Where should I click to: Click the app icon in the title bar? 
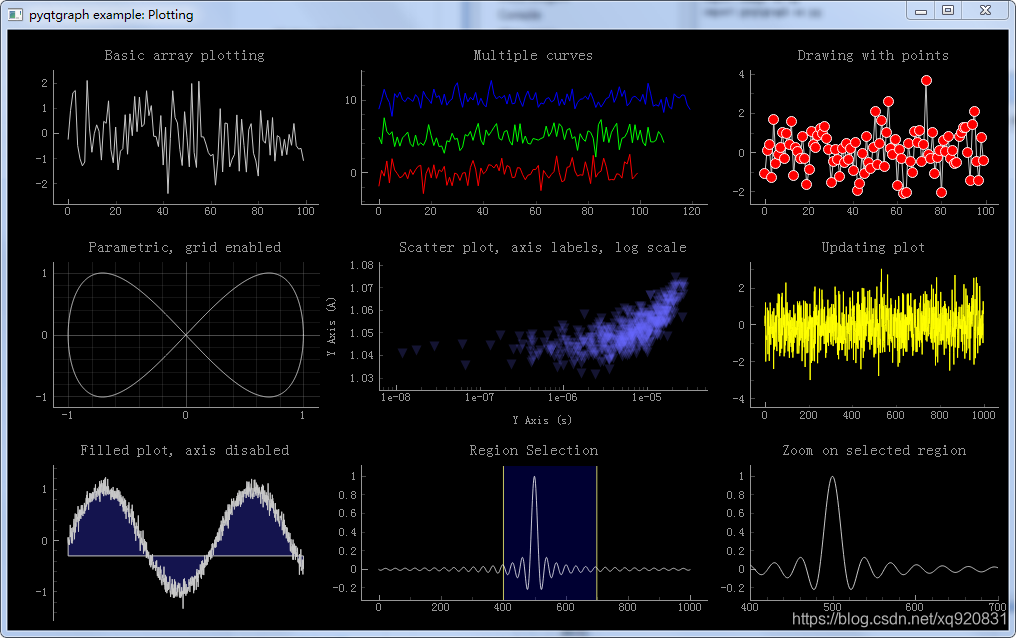click(16, 14)
